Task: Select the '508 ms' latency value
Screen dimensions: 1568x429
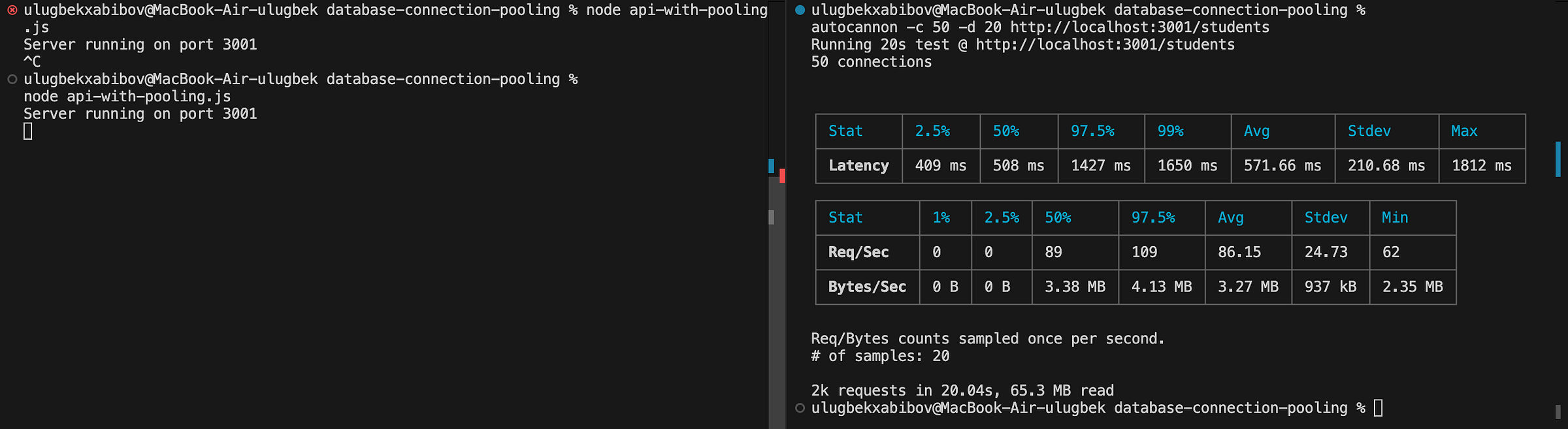Action: click(x=1019, y=166)
